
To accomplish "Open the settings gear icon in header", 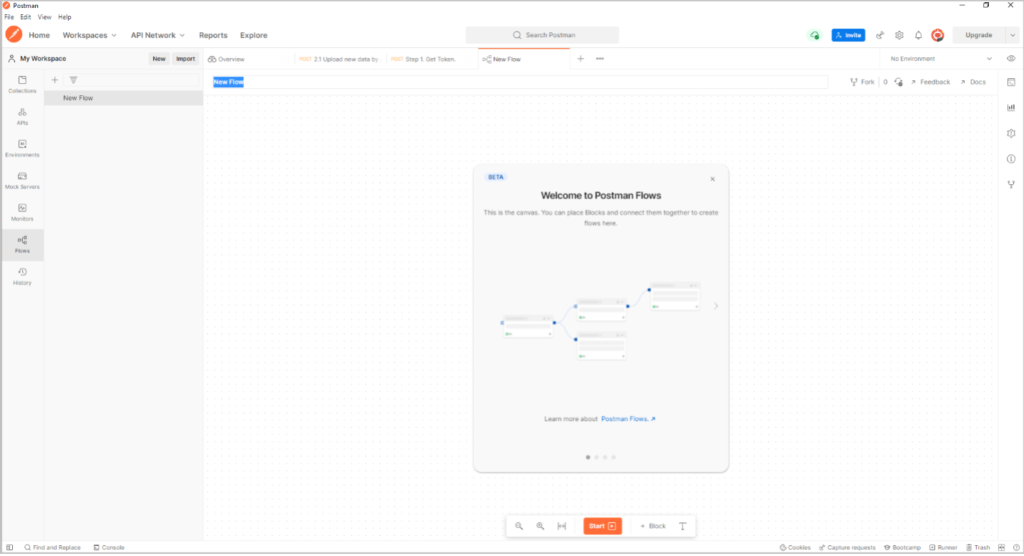I will [899, 35].
